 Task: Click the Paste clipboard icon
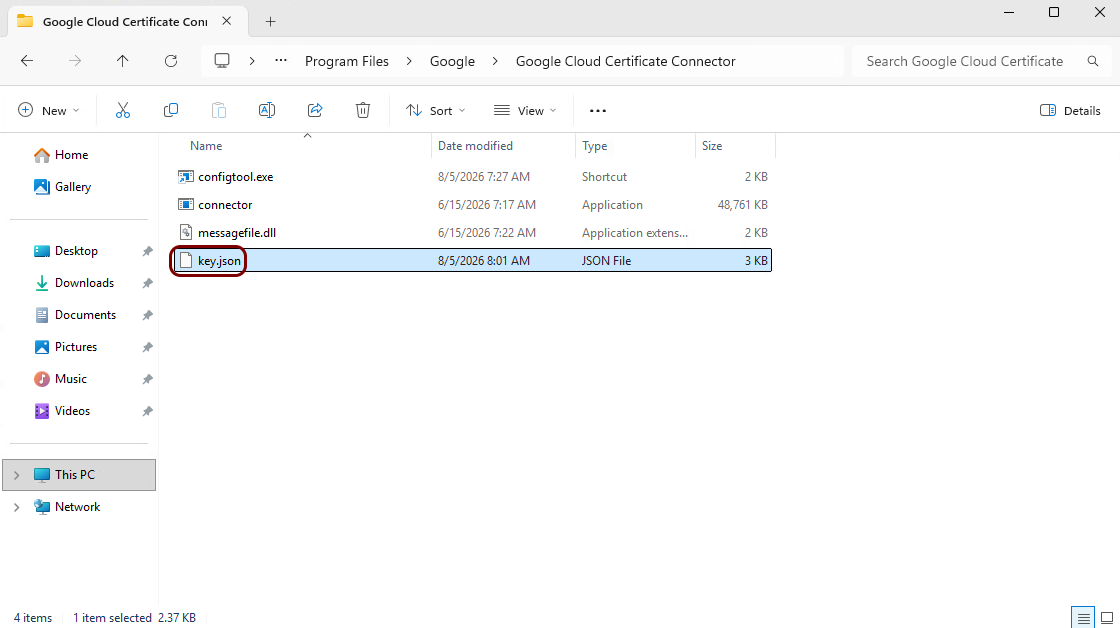click(219, 110)
